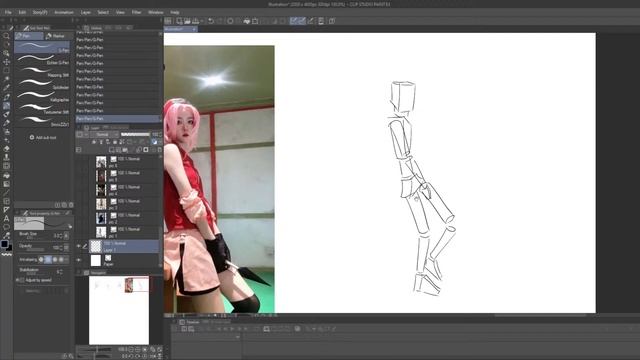
Task: Click the transparent color swatch below colors
Action: [x=7, y=254]
